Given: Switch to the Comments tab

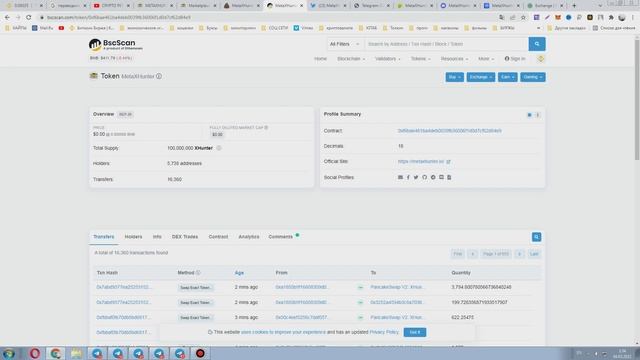Looking at the screenshot, I should [x=281, y=237].
